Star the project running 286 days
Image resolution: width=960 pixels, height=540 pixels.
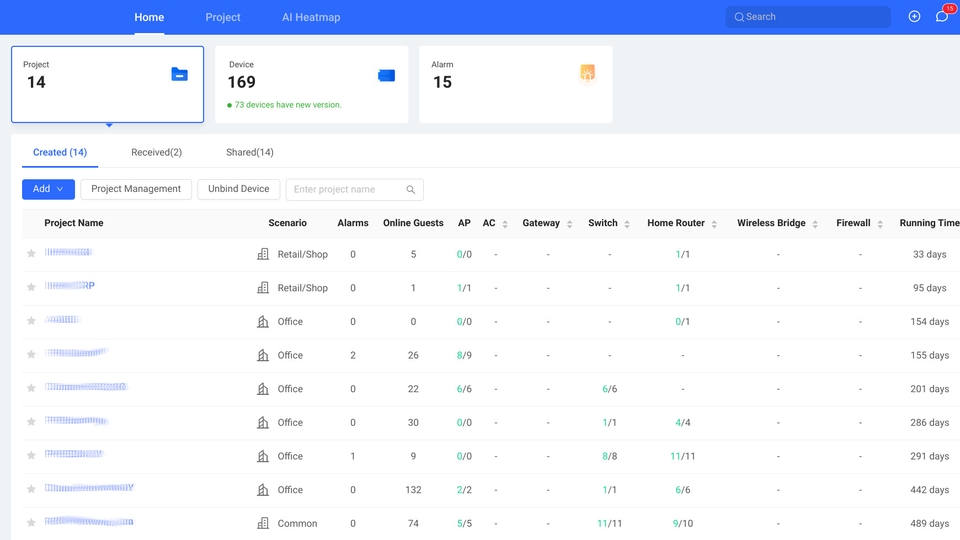coord(31,422)
